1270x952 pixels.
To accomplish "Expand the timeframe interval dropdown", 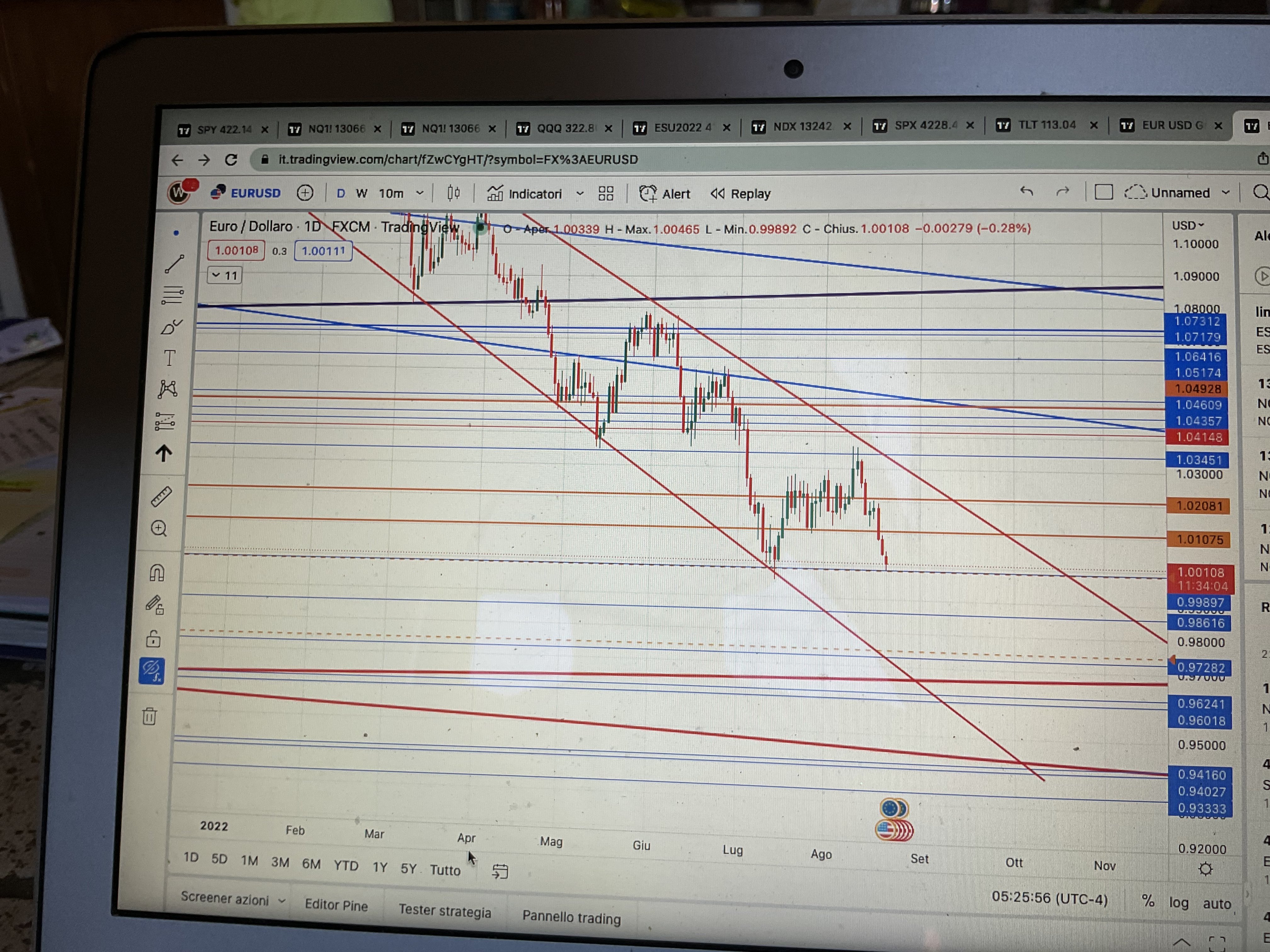I will pos(420,193).
